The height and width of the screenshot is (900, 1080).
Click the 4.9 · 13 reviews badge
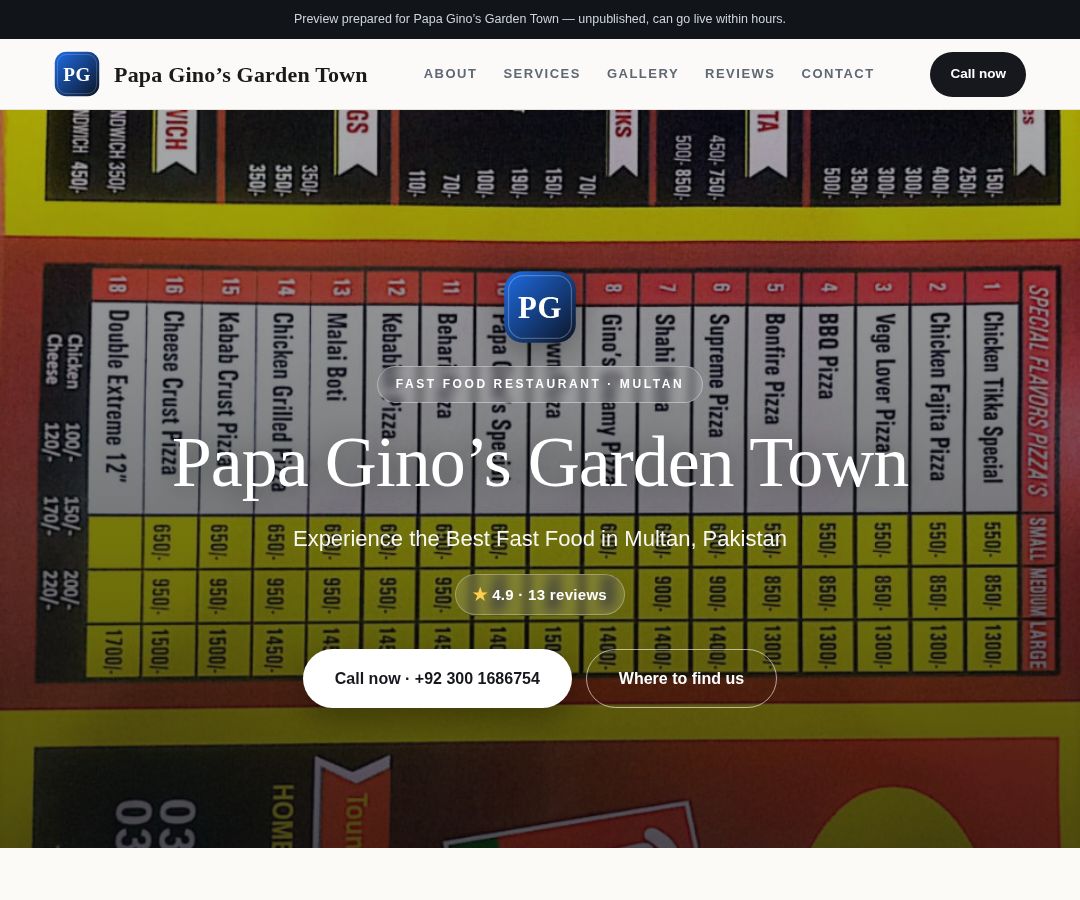click(540, 594)
